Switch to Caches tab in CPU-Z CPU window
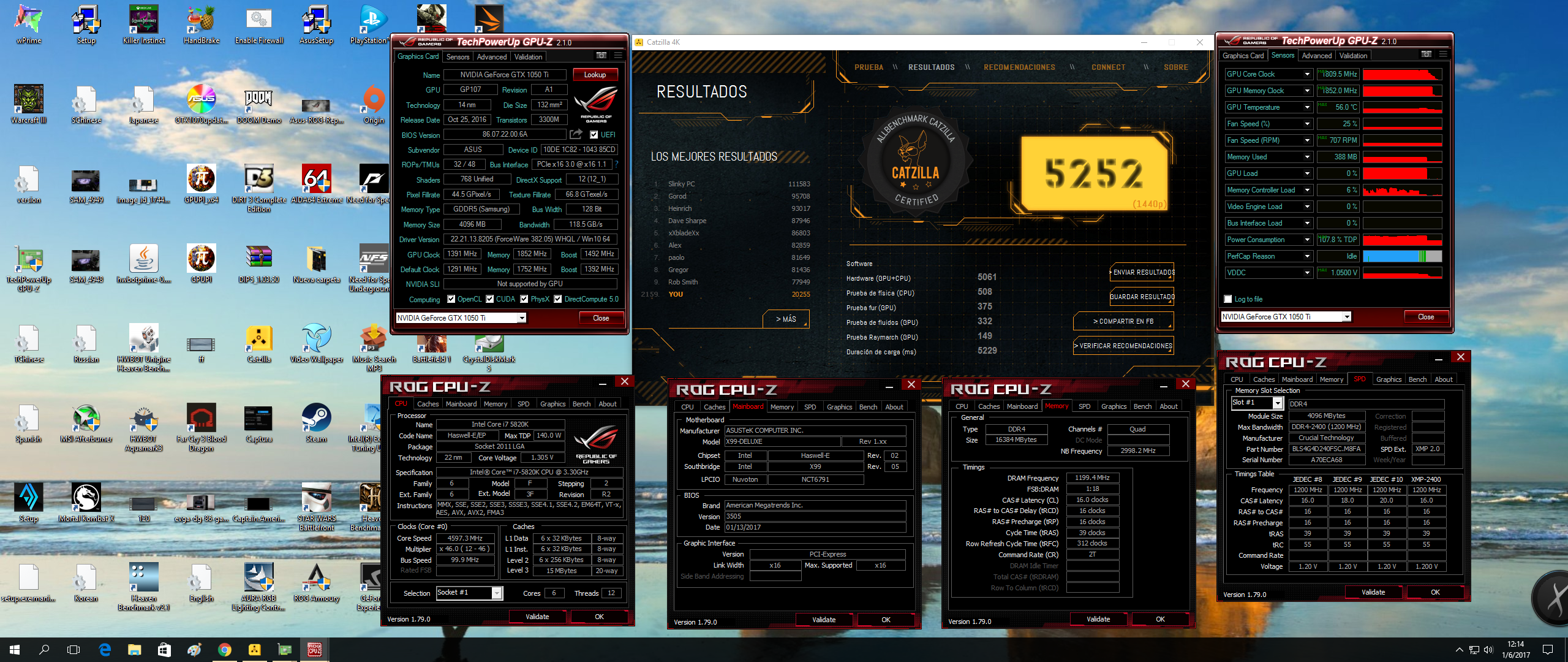 pos(428,404)
